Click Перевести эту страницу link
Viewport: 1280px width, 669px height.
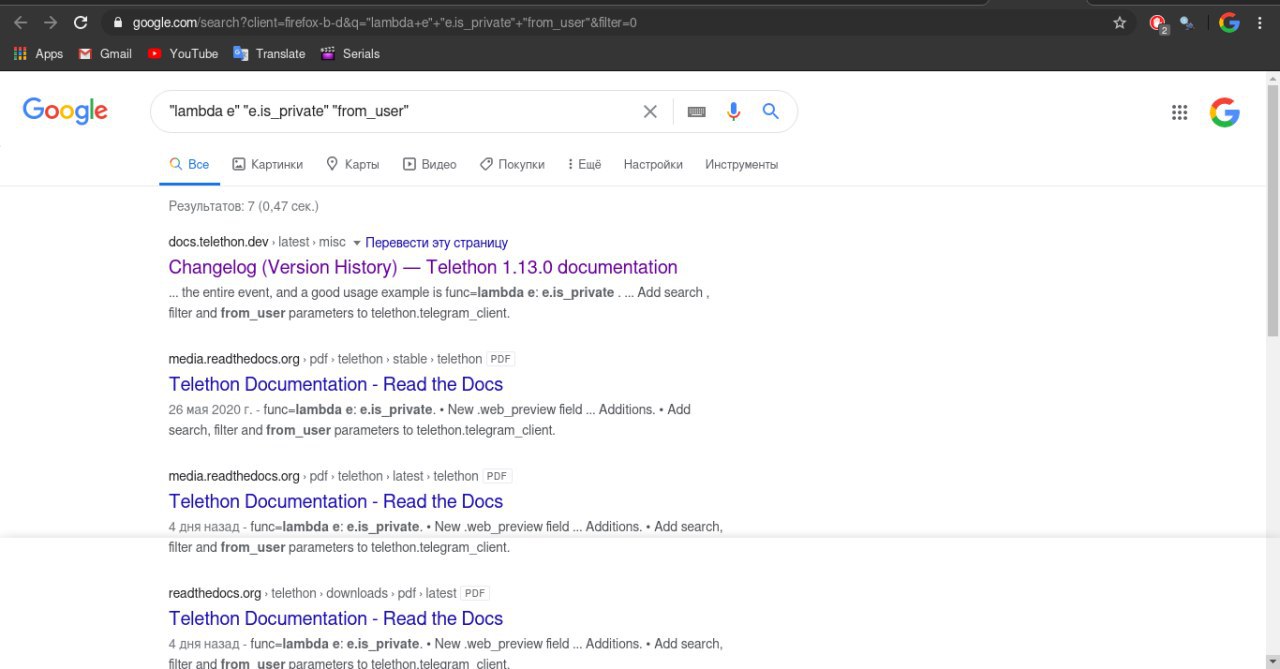click(x=437, y=242)
